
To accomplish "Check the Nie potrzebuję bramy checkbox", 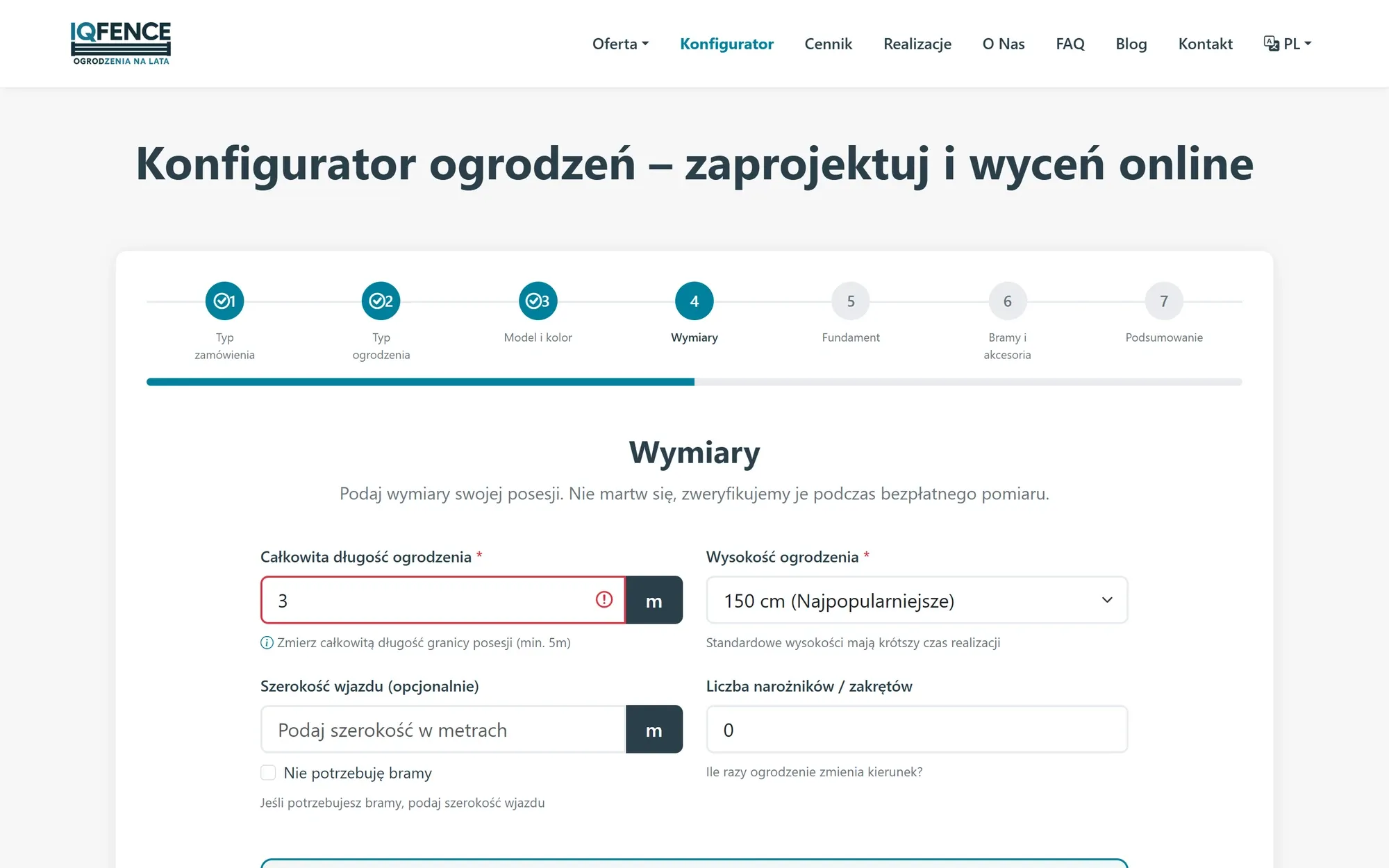I will pyautogui.click(x=268, y=773).
